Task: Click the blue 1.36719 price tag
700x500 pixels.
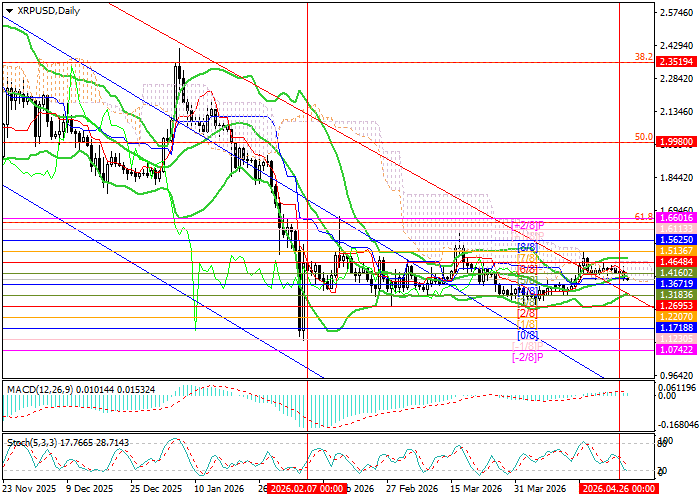Action: click(x=676, y=284)
